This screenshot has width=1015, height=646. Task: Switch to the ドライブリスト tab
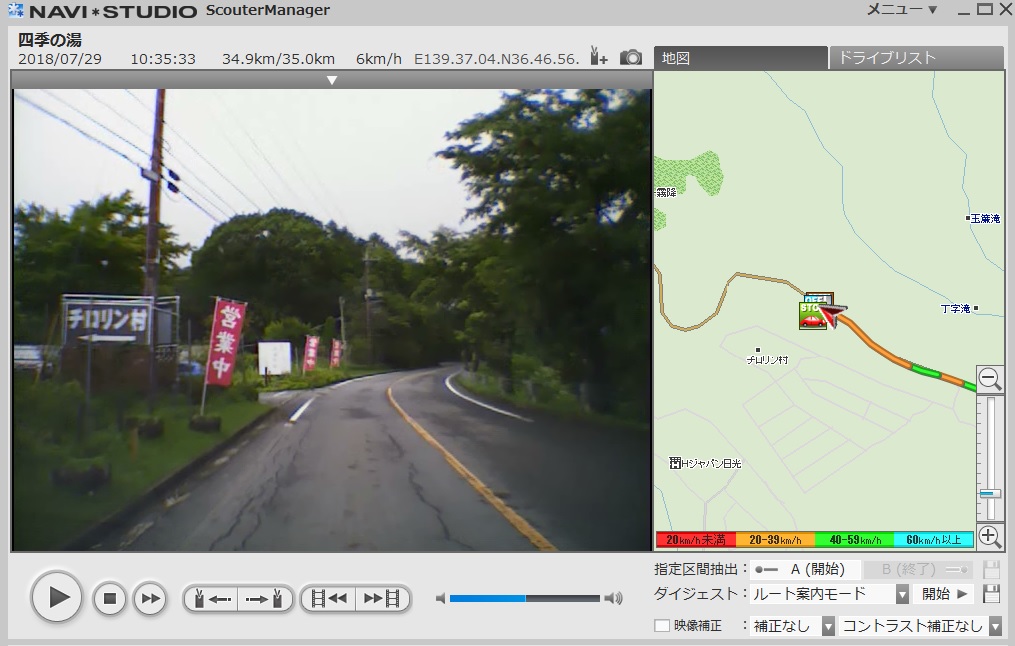[914, 58]
